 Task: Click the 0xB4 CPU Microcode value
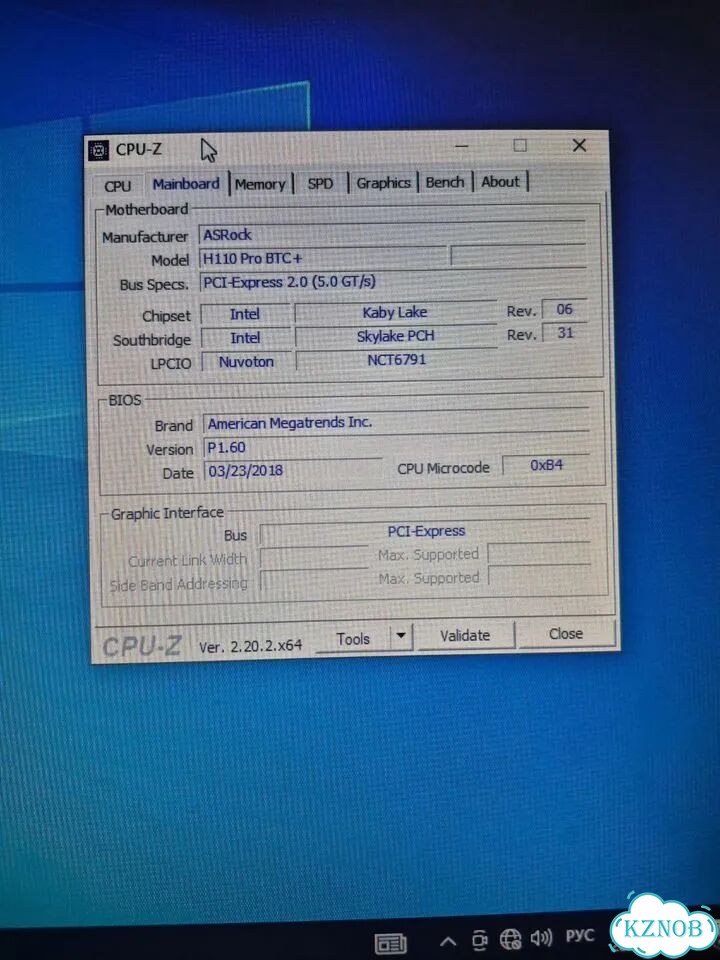click(546, 465)
